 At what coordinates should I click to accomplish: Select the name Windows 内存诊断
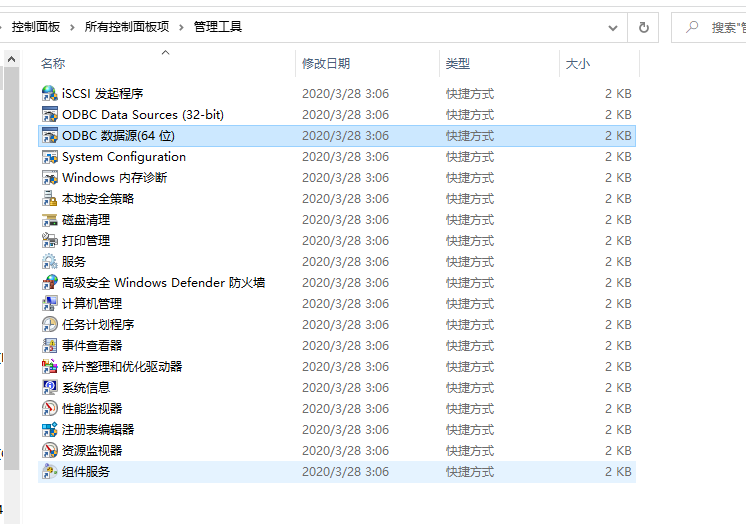coord(115,178)
